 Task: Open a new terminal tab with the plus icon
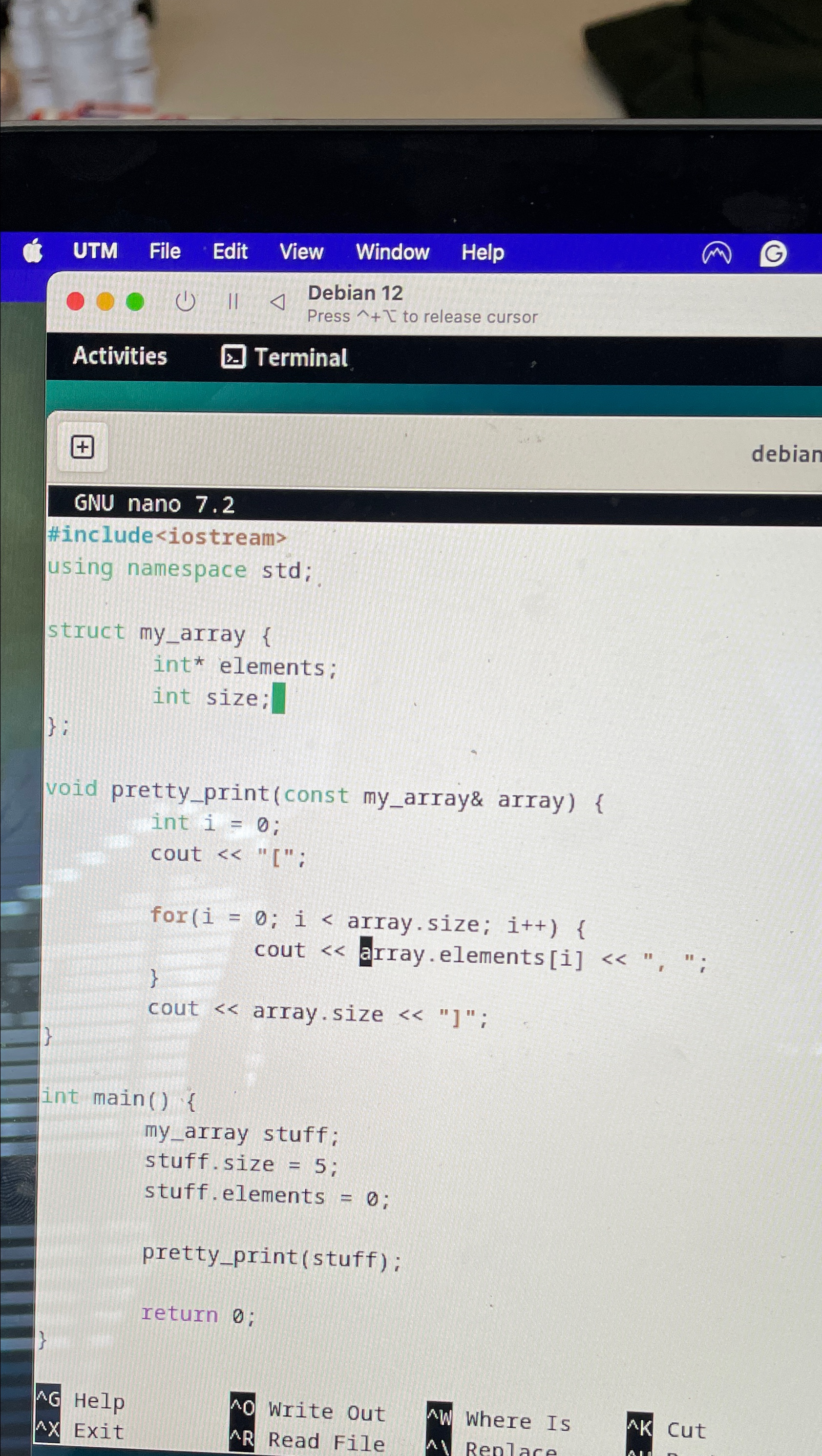(x=83, y=447)
